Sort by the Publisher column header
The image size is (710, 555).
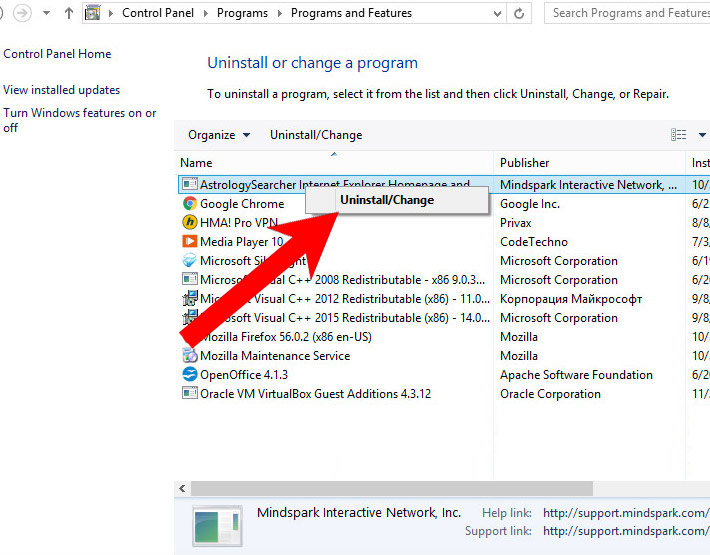(589, 163)
